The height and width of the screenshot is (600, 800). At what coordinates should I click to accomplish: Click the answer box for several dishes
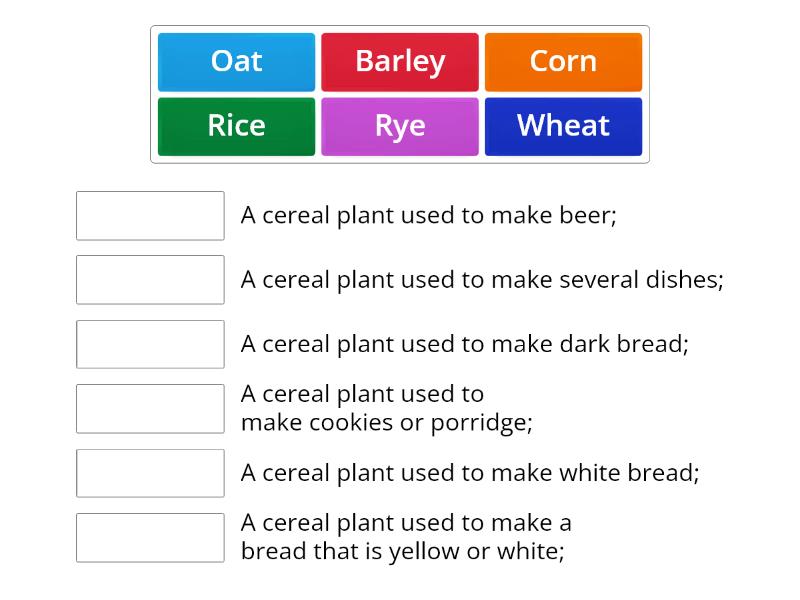point(150,280)
